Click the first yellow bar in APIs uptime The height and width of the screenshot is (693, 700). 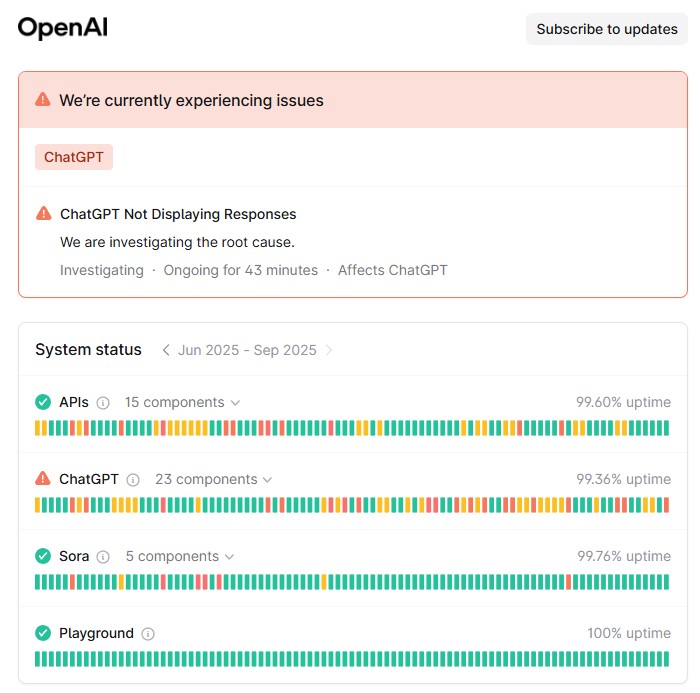[38, 428]
